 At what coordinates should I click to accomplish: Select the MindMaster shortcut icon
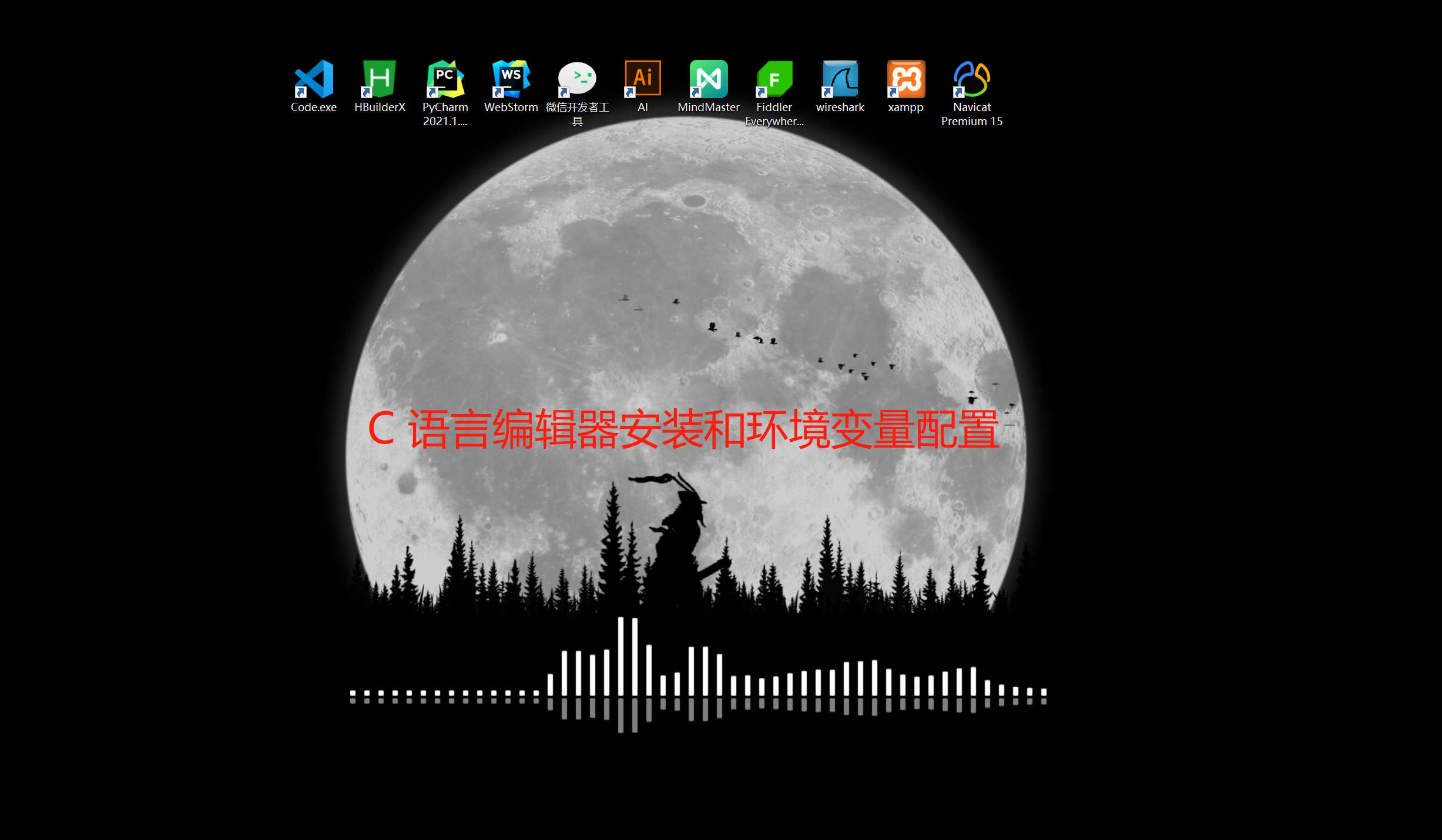(x=709, y=79)
